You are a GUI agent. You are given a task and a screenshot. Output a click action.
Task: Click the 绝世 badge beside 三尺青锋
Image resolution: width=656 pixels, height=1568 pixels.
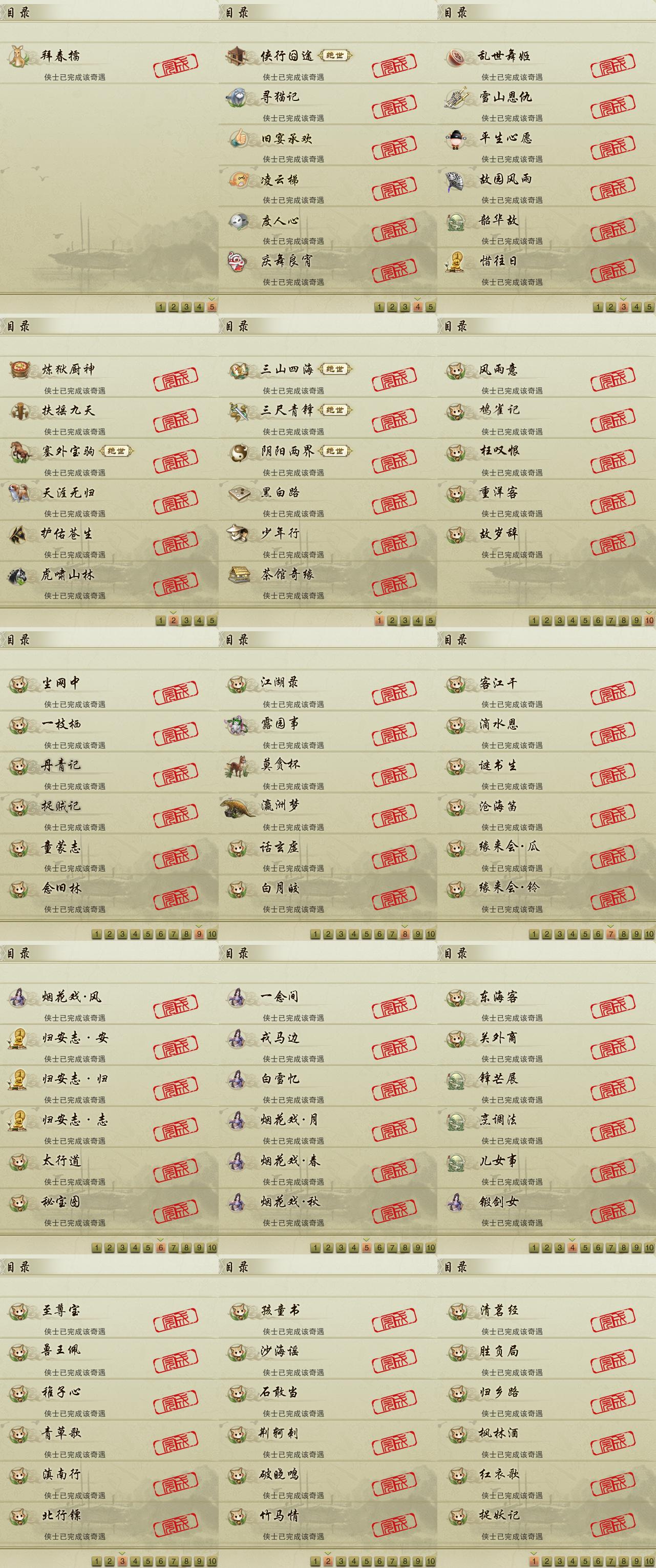335,410
